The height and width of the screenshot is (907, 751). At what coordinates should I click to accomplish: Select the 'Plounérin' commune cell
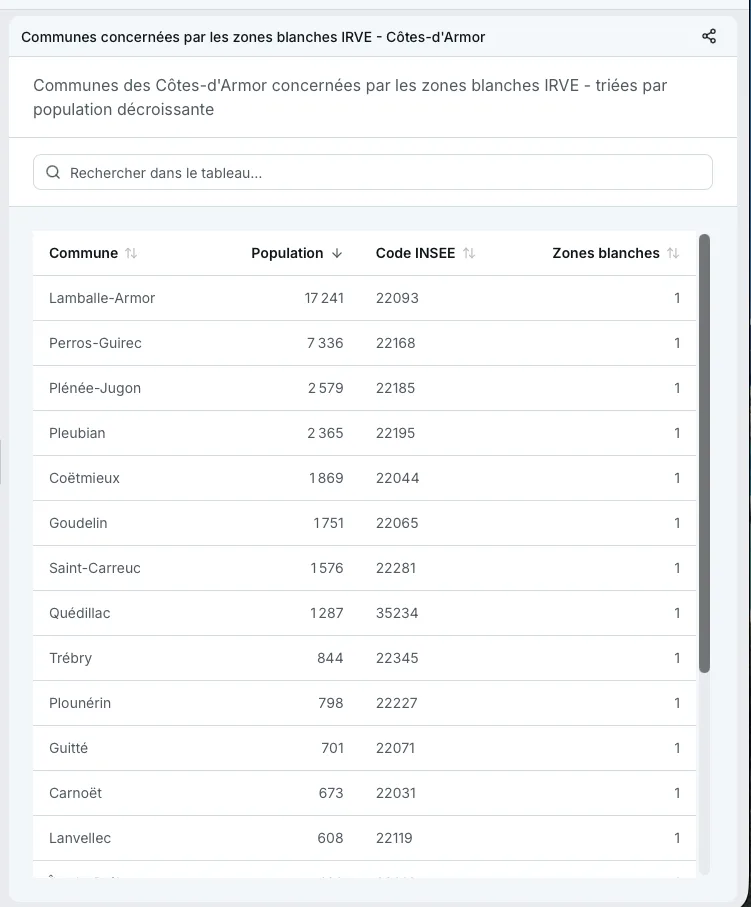(x=80, y=703)
